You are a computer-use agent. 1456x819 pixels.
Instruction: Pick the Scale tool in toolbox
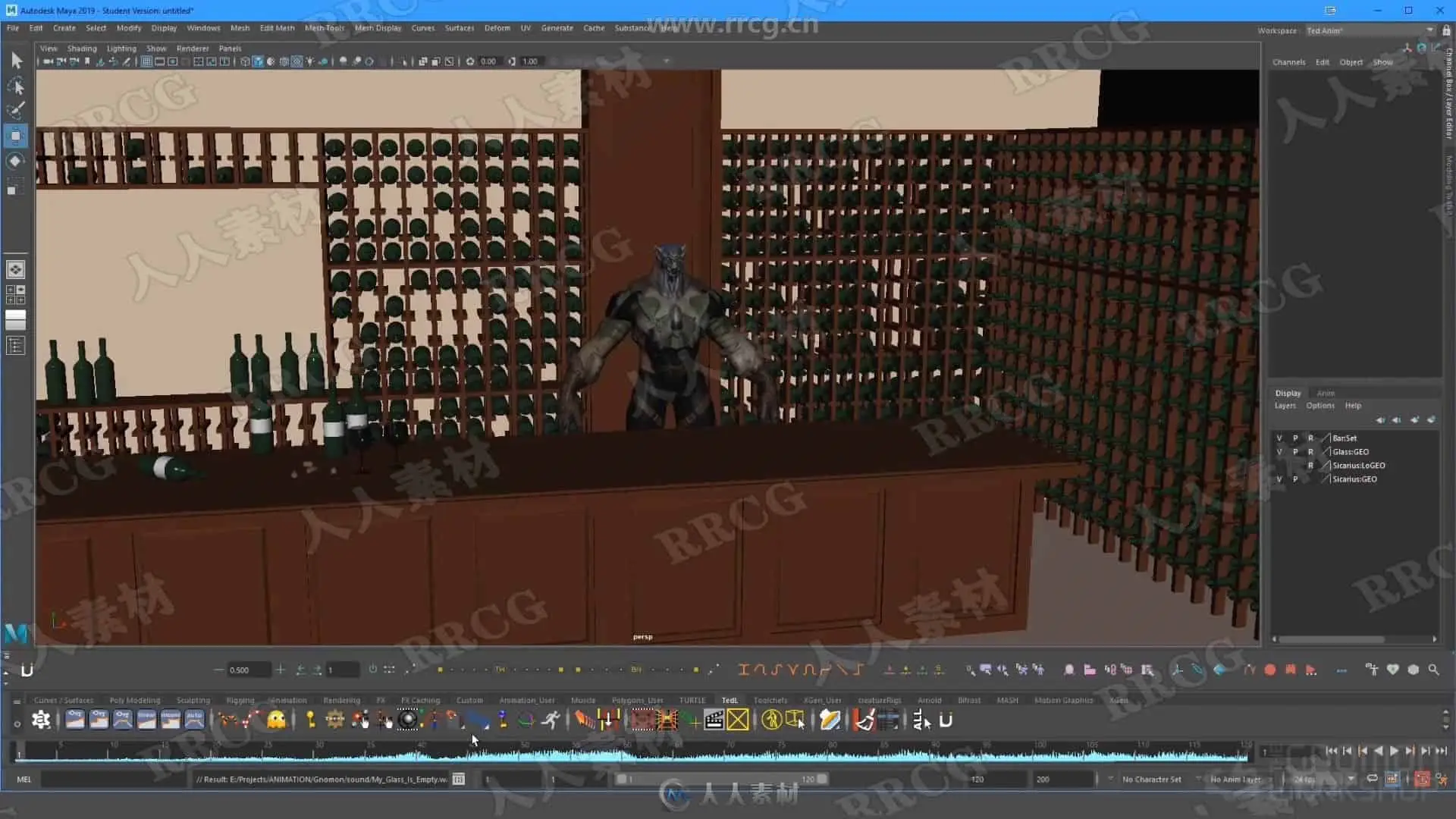pos(16,187)
